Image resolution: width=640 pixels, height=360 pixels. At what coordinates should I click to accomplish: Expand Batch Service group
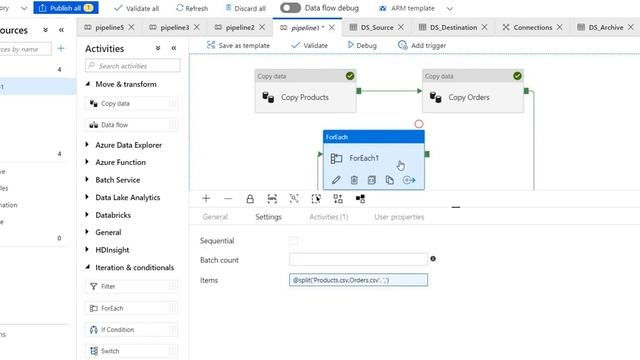(x=87, y=180)
